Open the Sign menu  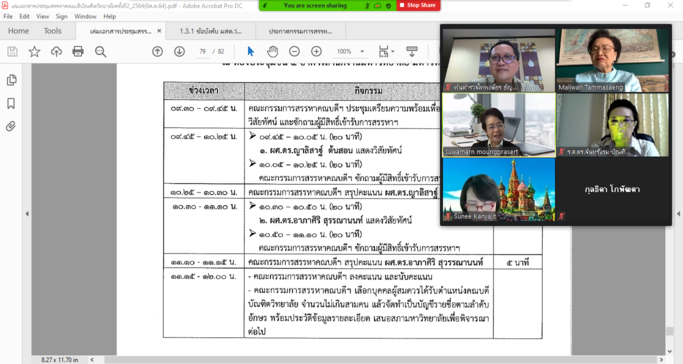[61, 17]
